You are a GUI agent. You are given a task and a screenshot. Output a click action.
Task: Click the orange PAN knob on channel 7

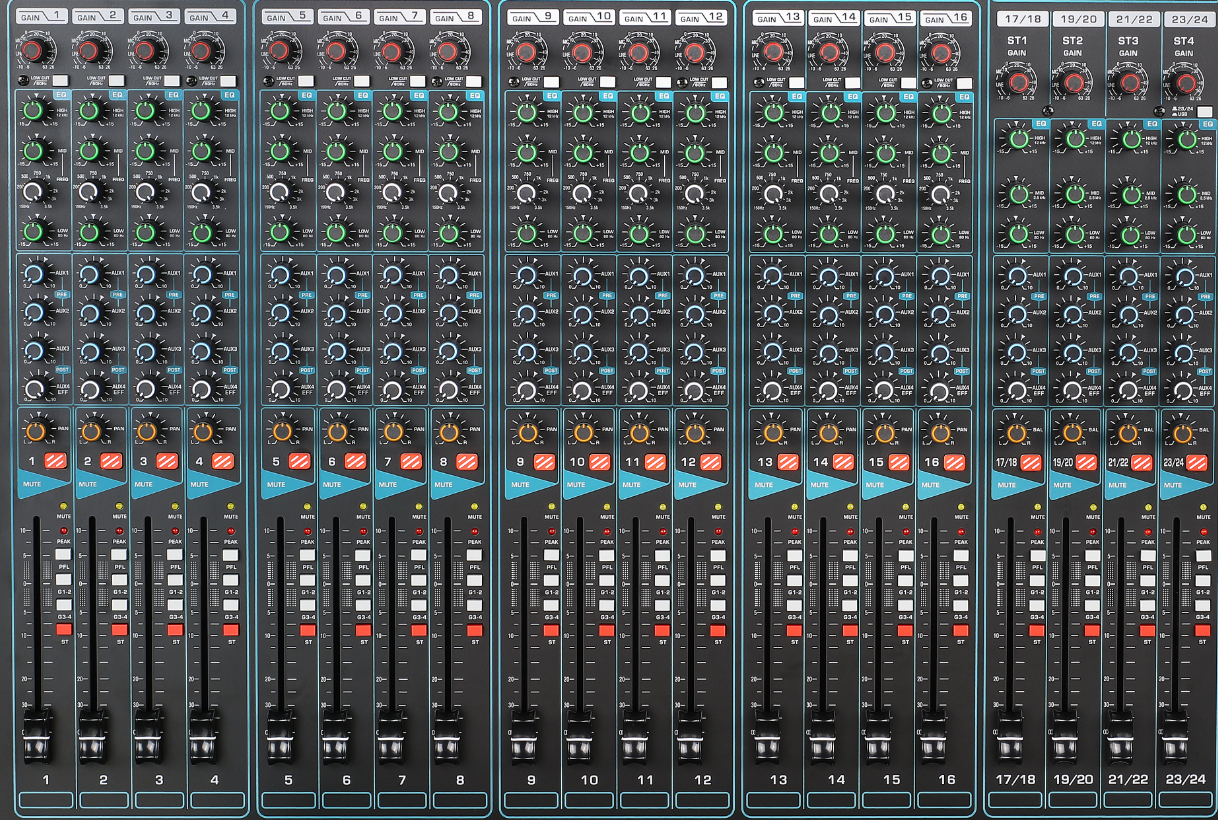coord(392,432)
